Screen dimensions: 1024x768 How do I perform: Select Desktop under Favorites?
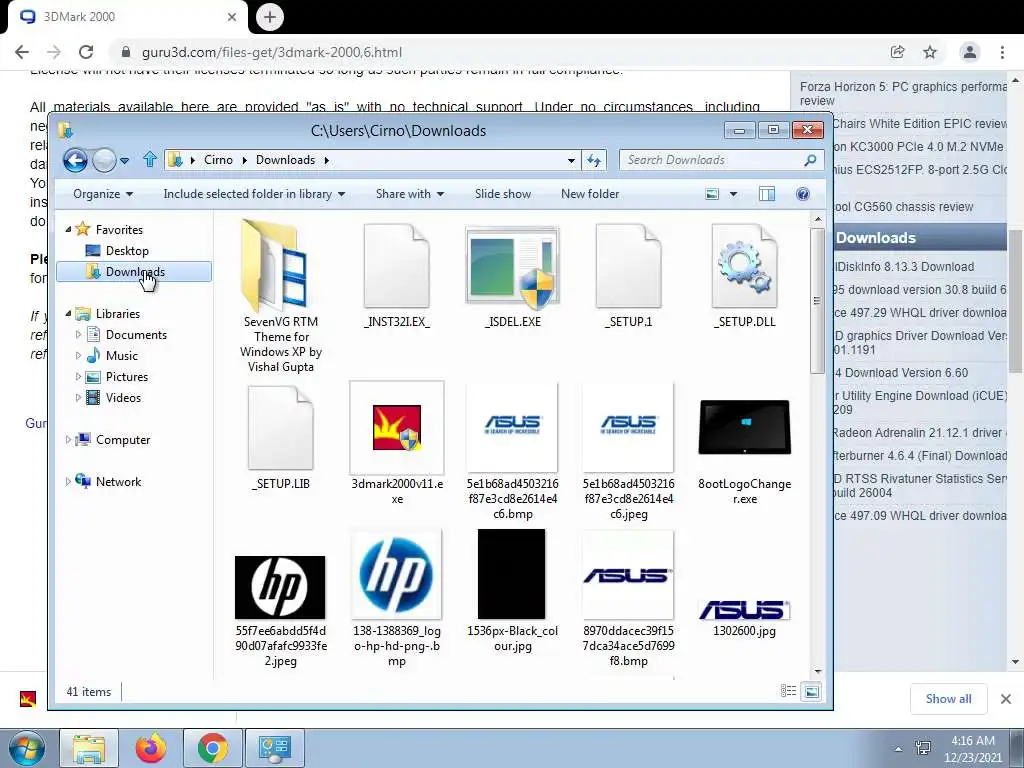[127, 251]
